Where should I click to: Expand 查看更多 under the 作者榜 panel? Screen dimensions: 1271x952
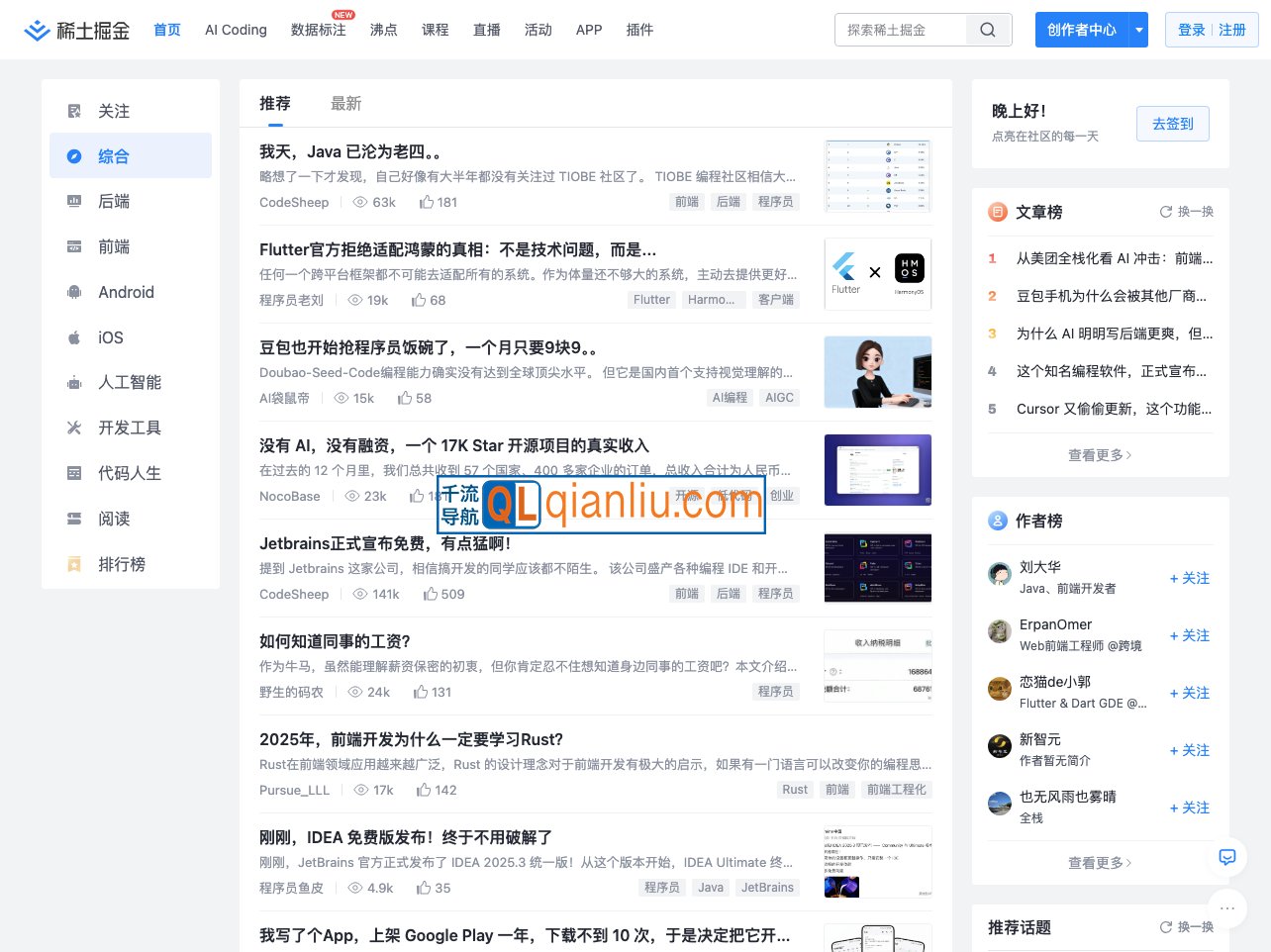point(1100,862)
